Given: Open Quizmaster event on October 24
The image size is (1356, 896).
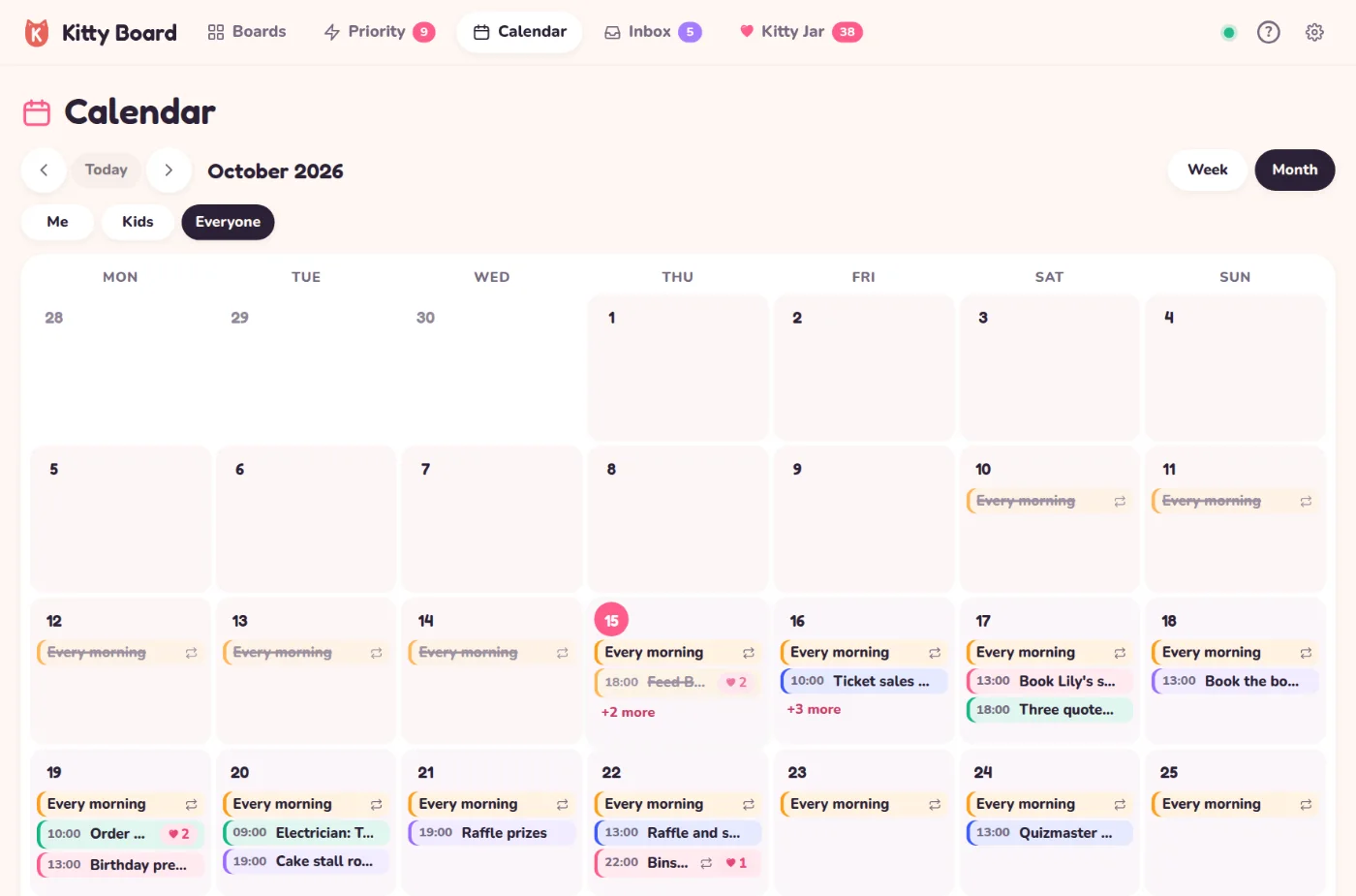Looking at the screenshot, I should [x=1049, y=833].
